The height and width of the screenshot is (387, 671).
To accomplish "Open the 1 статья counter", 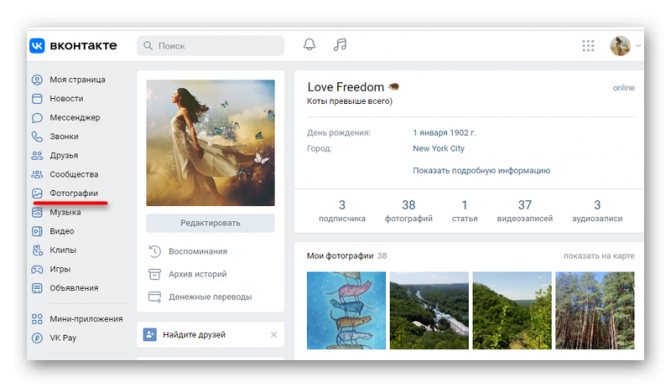I will click(x=465, y=211).
